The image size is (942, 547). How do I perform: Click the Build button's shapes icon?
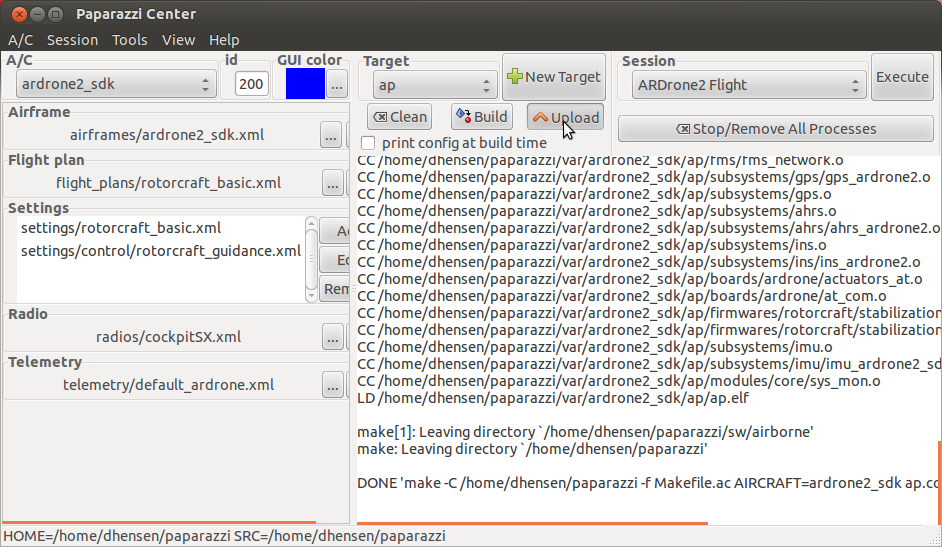(463, 115)
